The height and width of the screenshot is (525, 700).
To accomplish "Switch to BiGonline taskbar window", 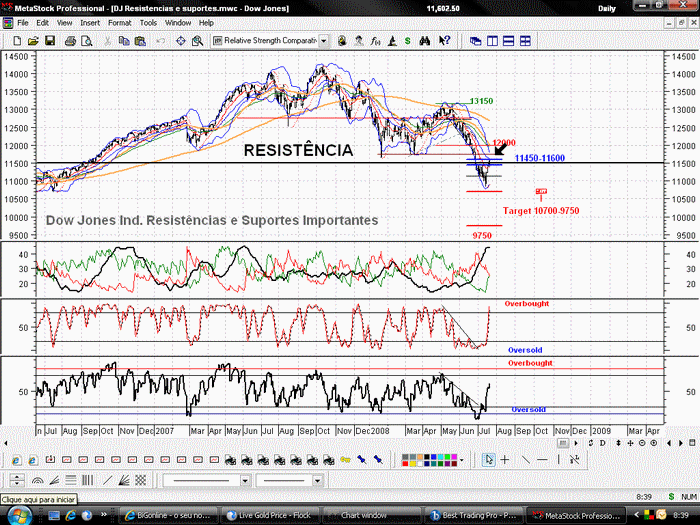I will coord(169,515).
